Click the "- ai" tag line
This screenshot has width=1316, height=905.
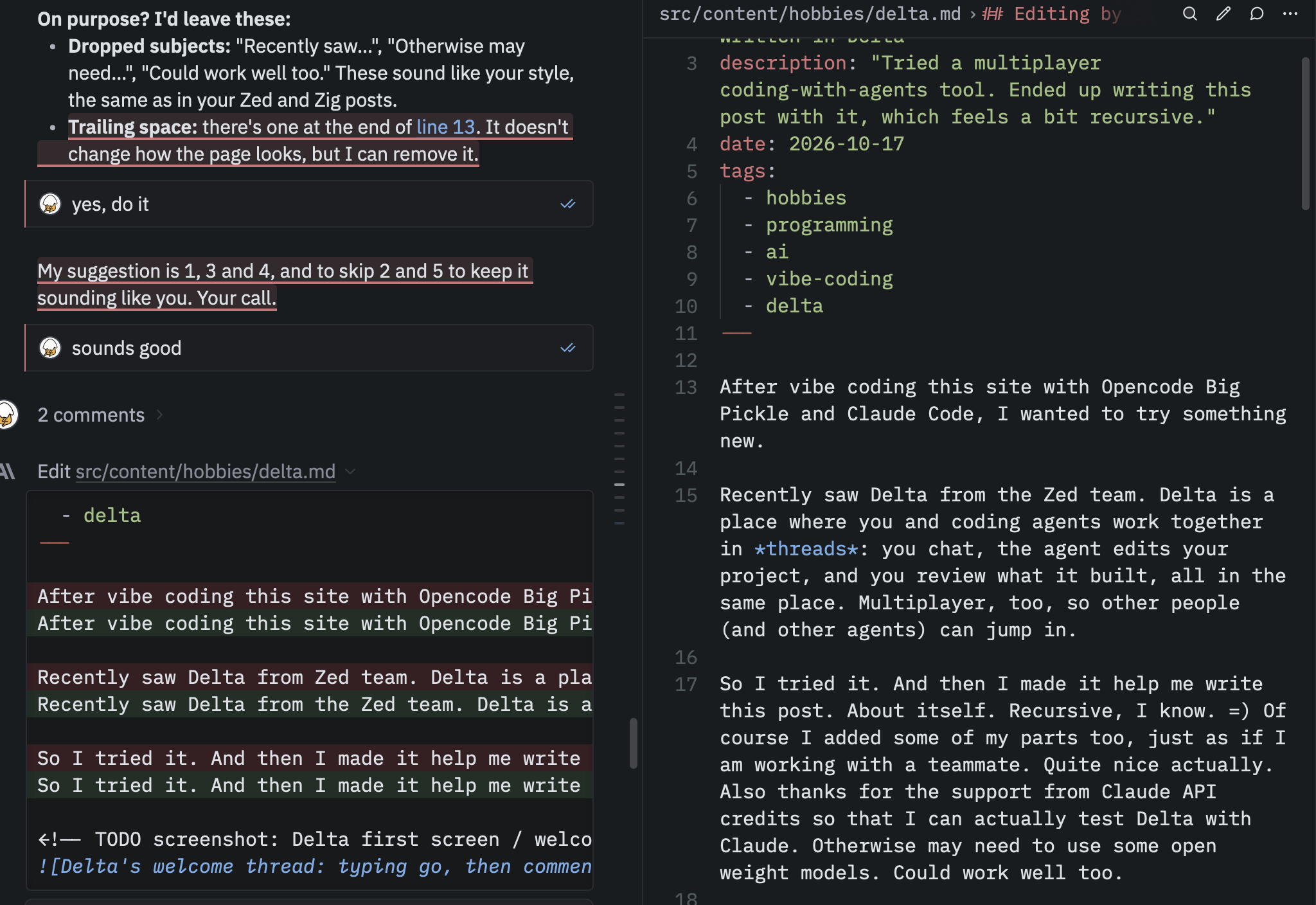pos(766,252)
